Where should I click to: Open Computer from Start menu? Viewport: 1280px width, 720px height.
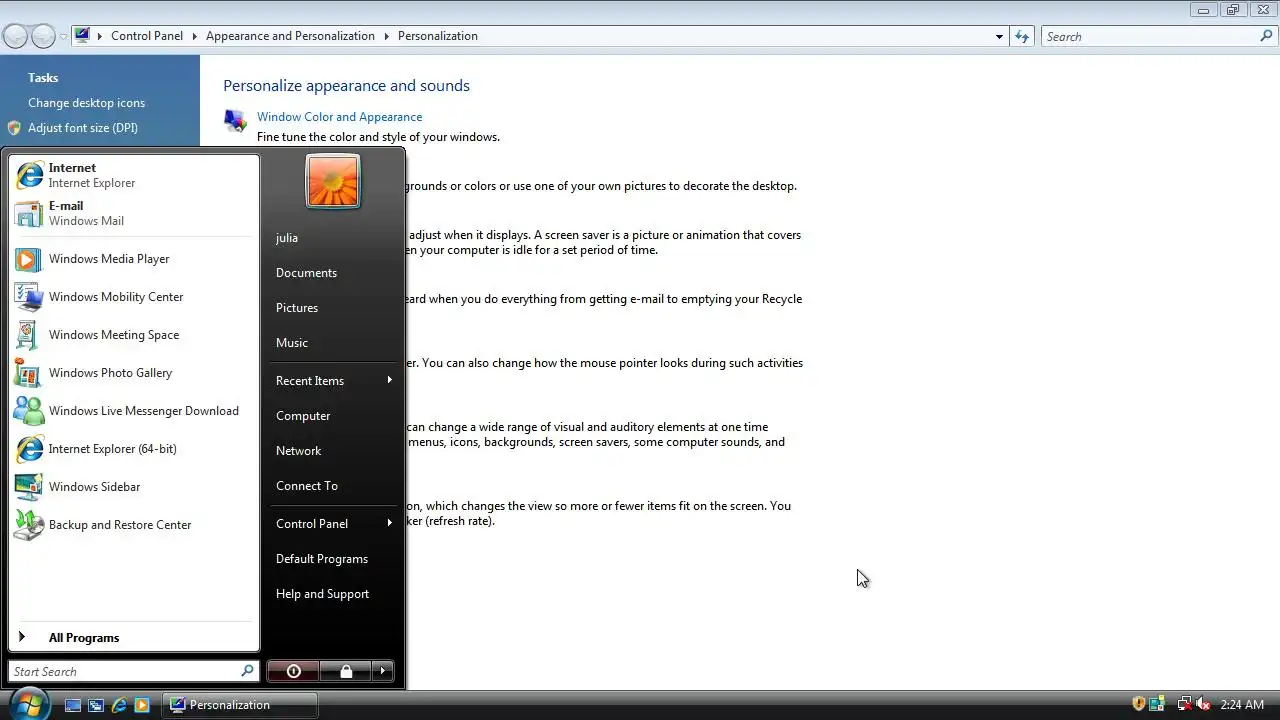point(303,416)
